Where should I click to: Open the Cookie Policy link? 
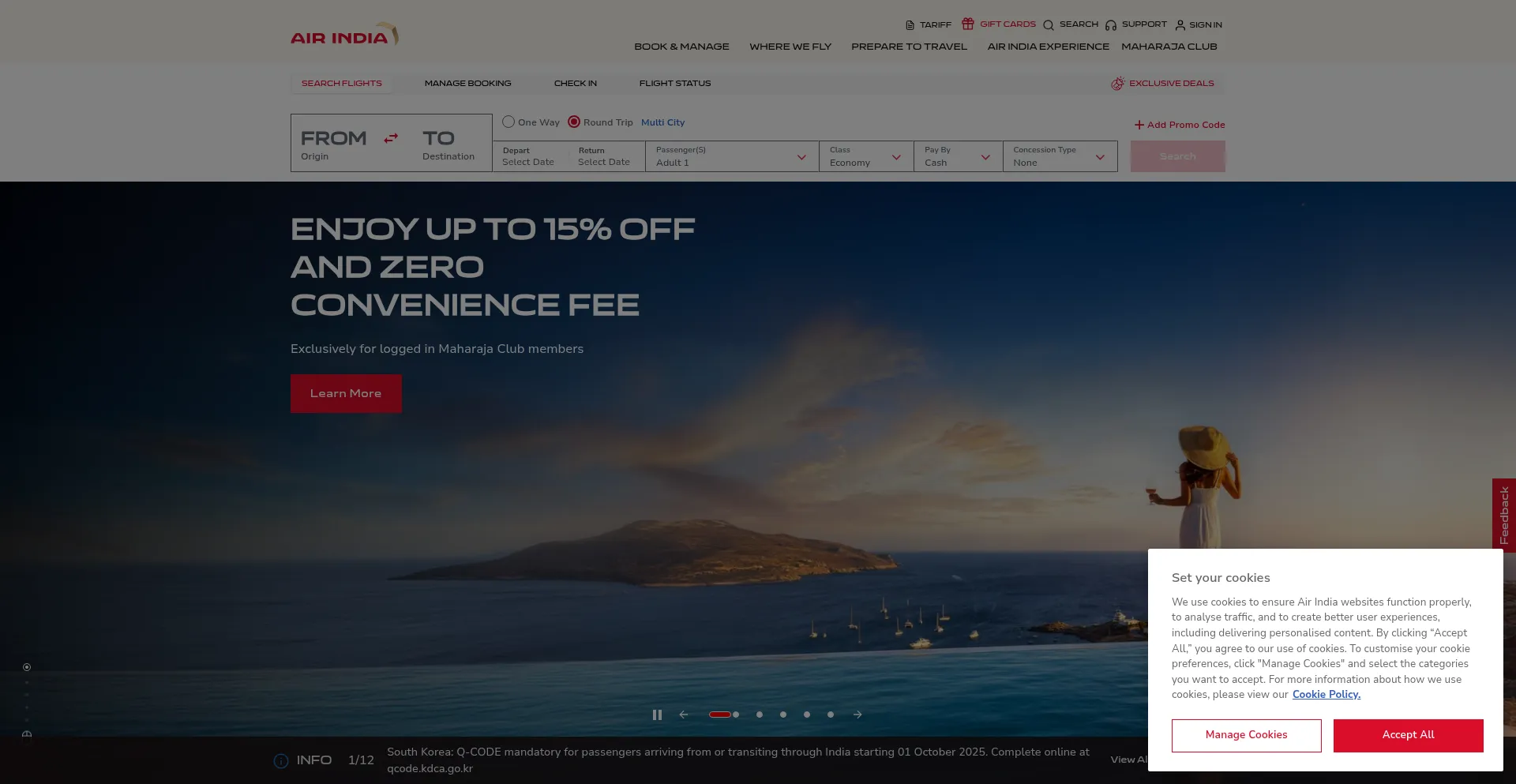click(1326, 695)
